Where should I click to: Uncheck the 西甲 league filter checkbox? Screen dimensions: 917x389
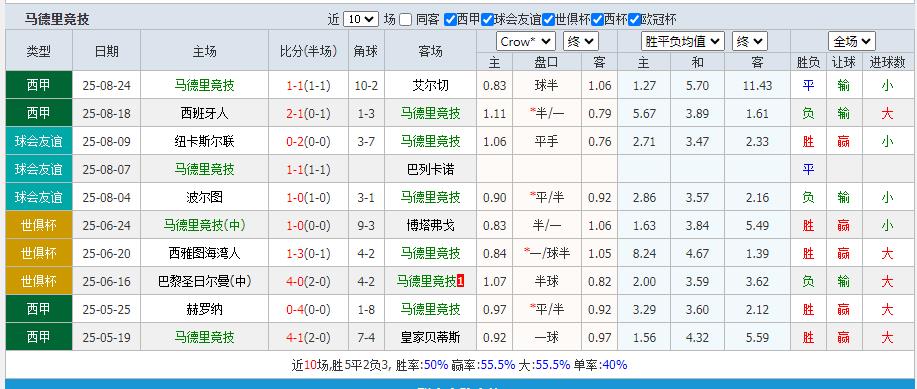450,19
